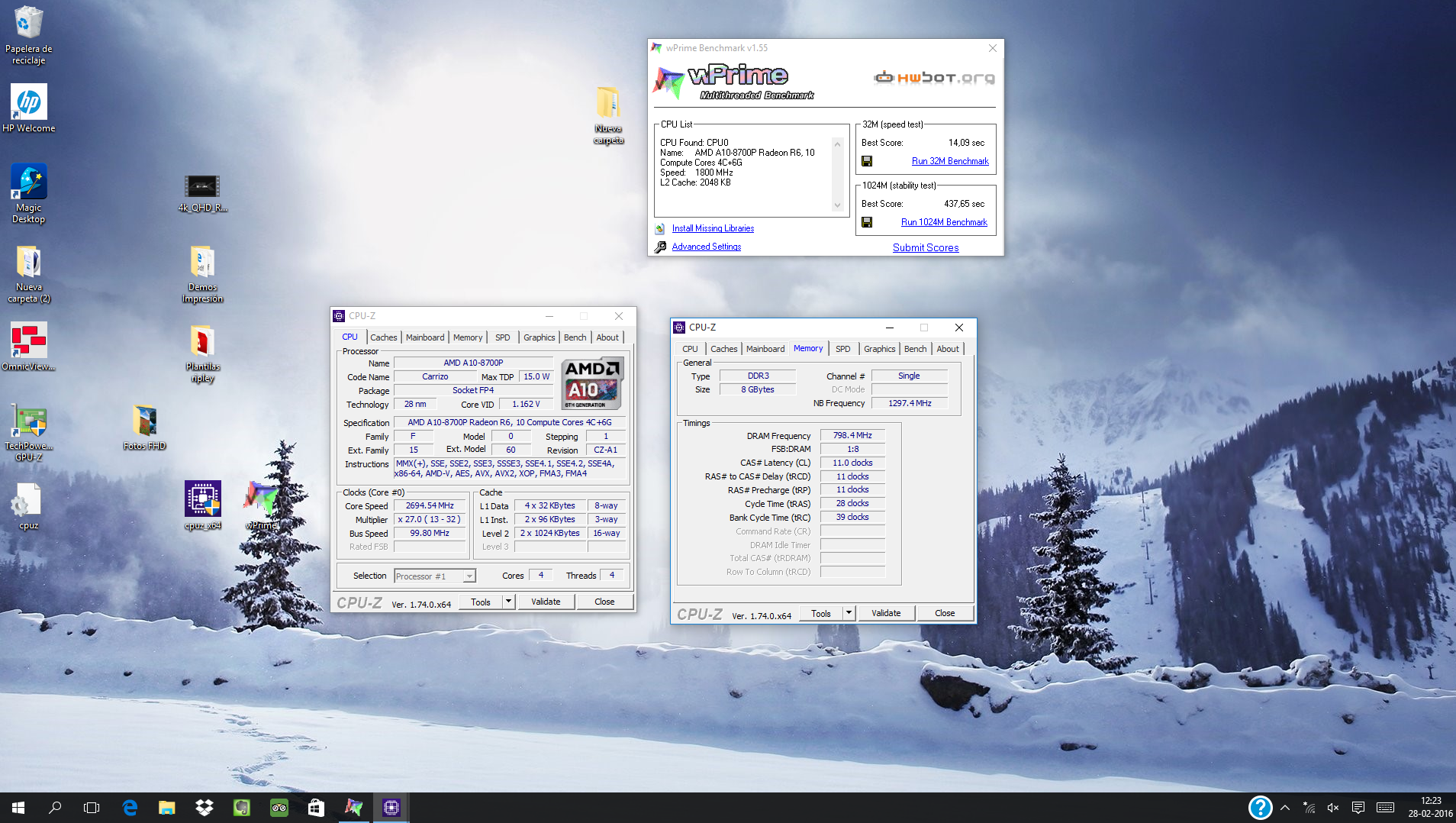Click the save icon for 32M score
1456x823 pixels.
tap(867, 161)
